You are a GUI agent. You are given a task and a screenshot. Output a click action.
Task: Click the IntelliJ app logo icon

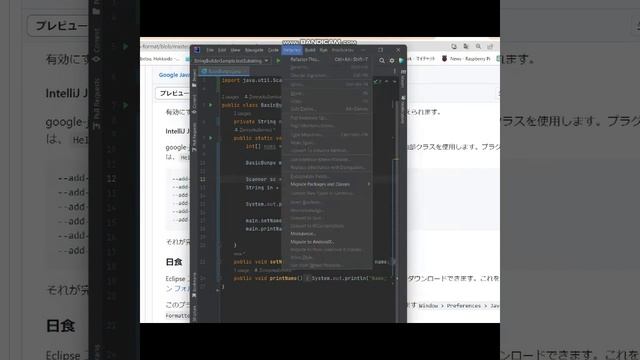tap(197, 50)
